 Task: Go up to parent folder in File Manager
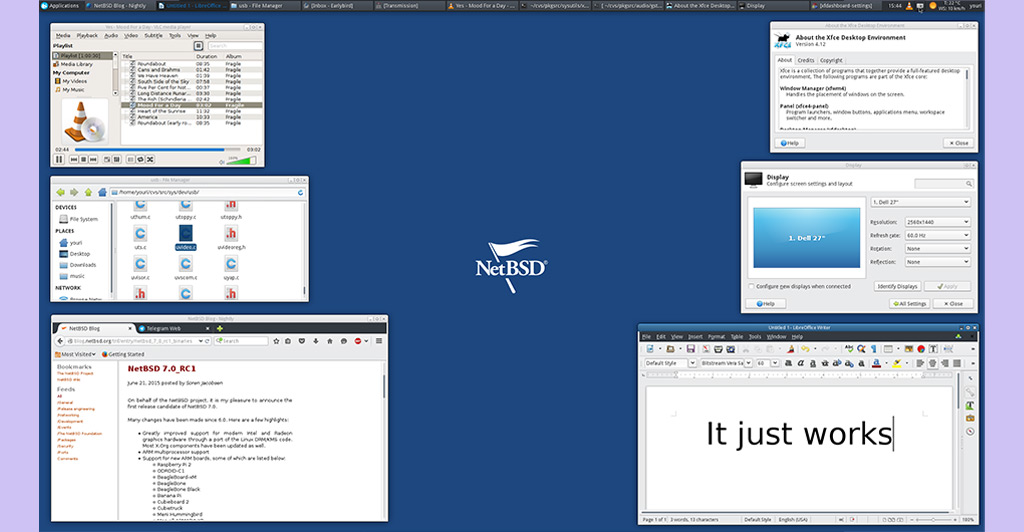87,192
